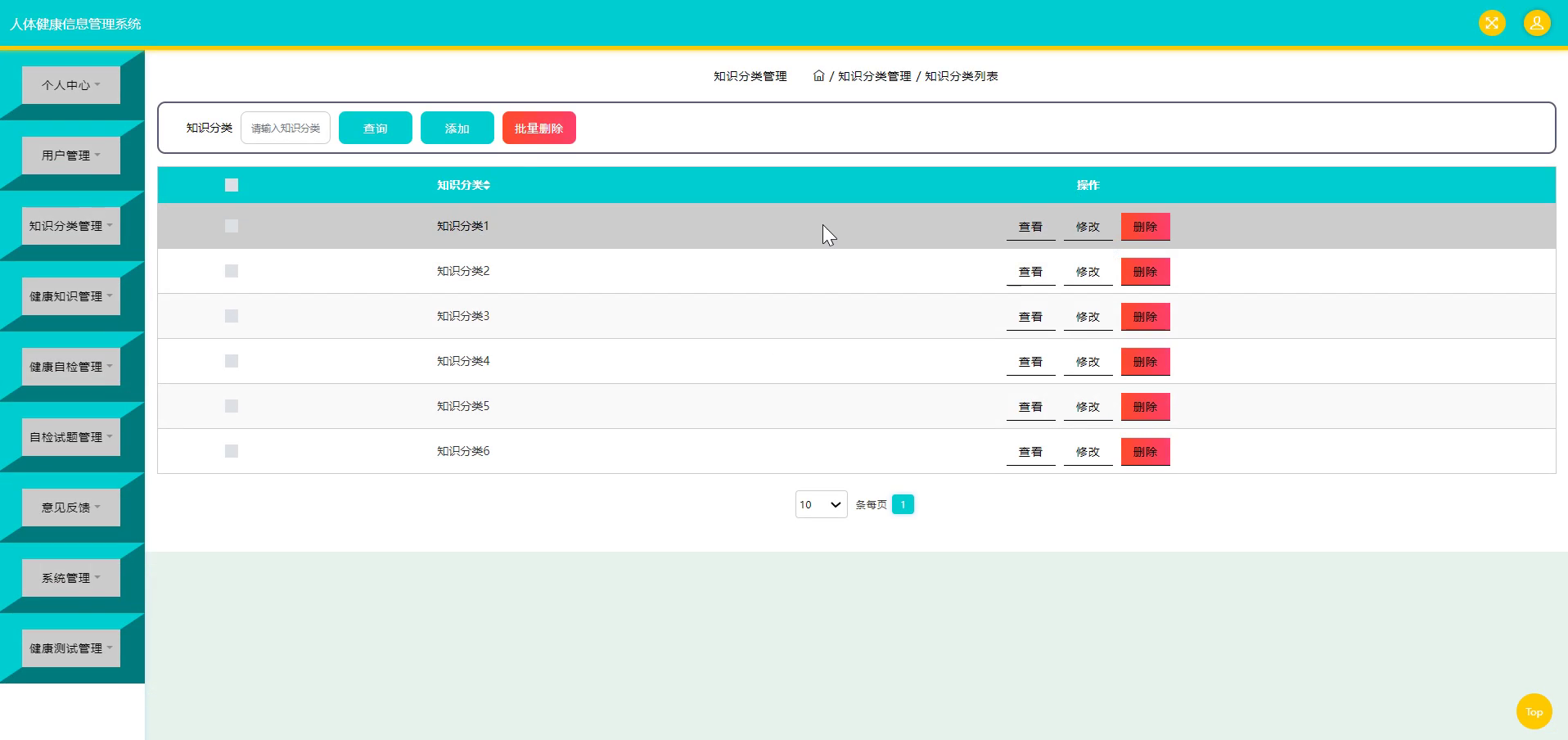
Task: Click 删除 for 知识分类4
Action: [x=1145, y=362]
